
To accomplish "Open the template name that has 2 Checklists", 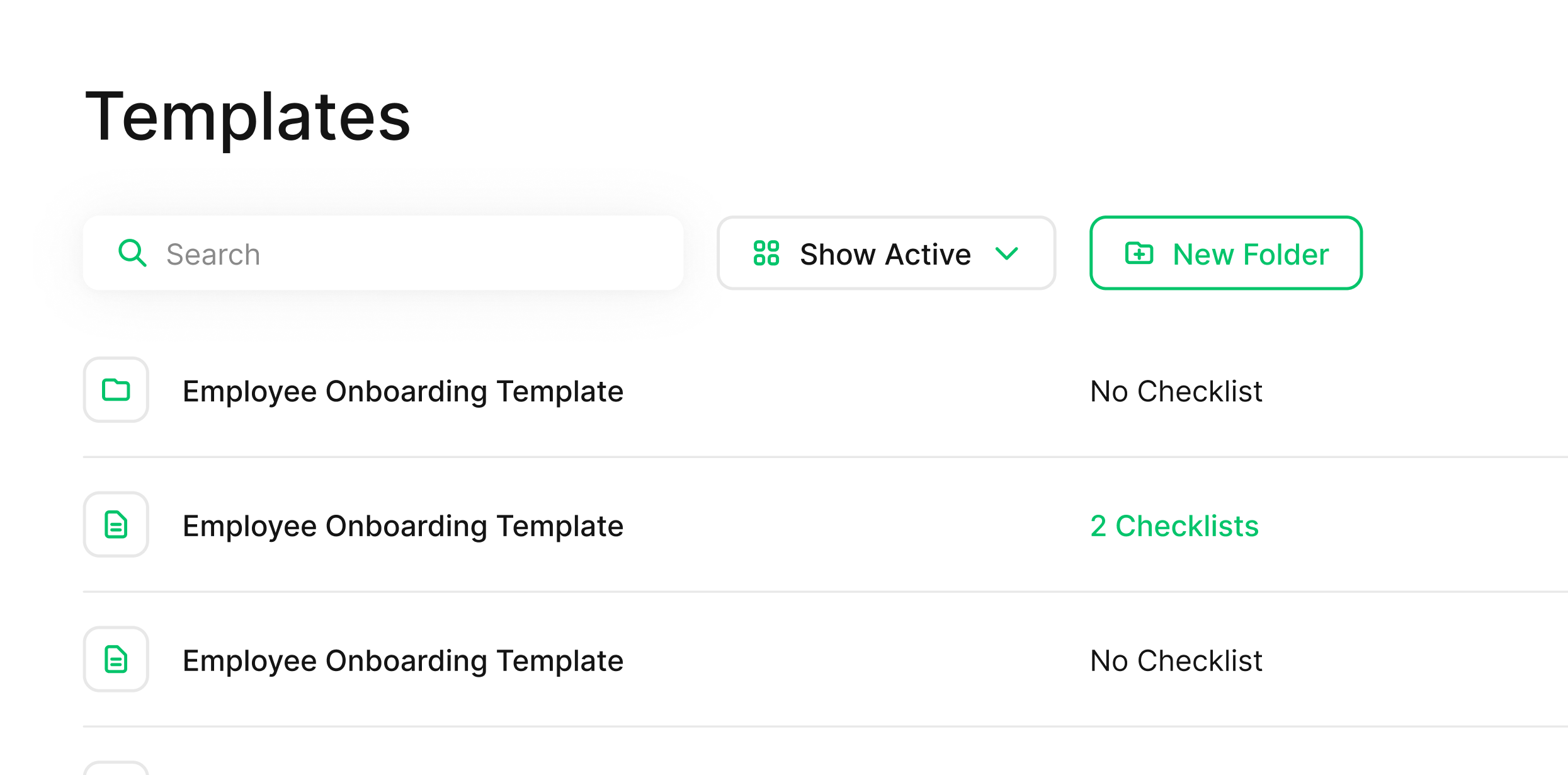I will [402, 526].
